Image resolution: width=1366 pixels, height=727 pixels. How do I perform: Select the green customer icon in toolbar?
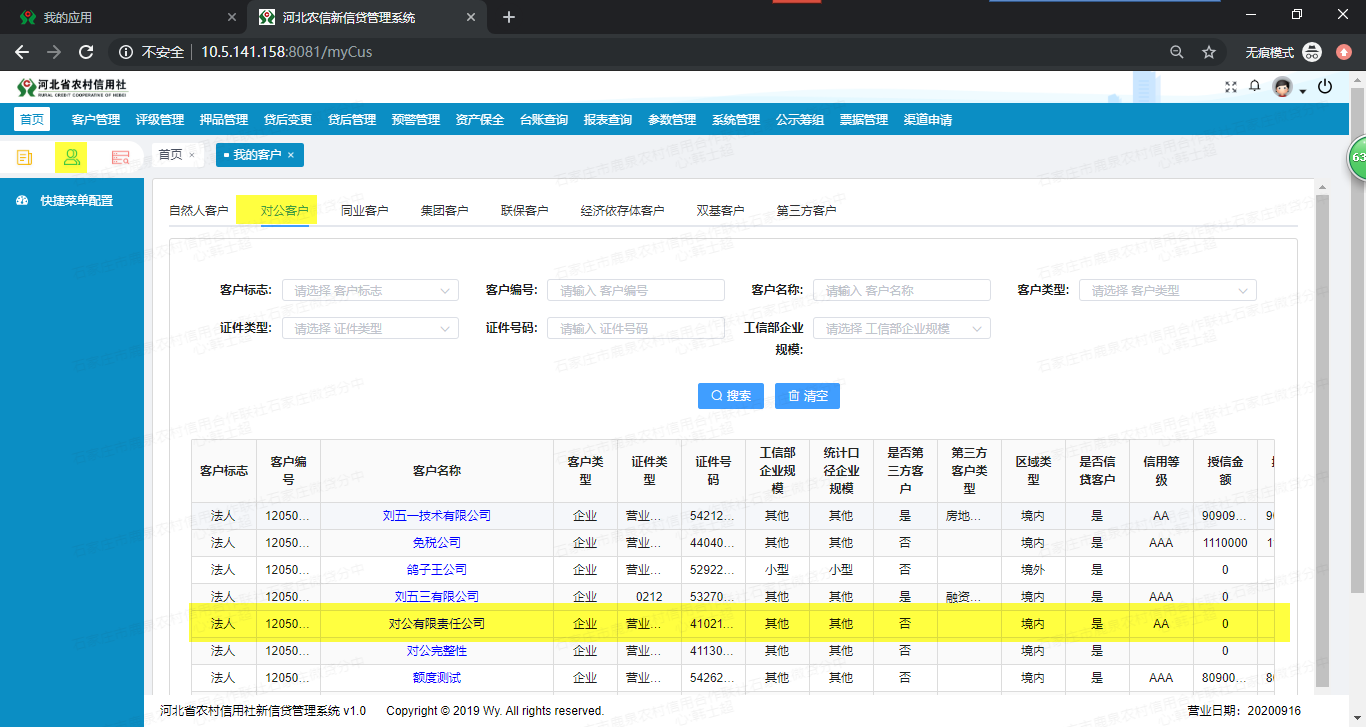click(x=71, y=157)
